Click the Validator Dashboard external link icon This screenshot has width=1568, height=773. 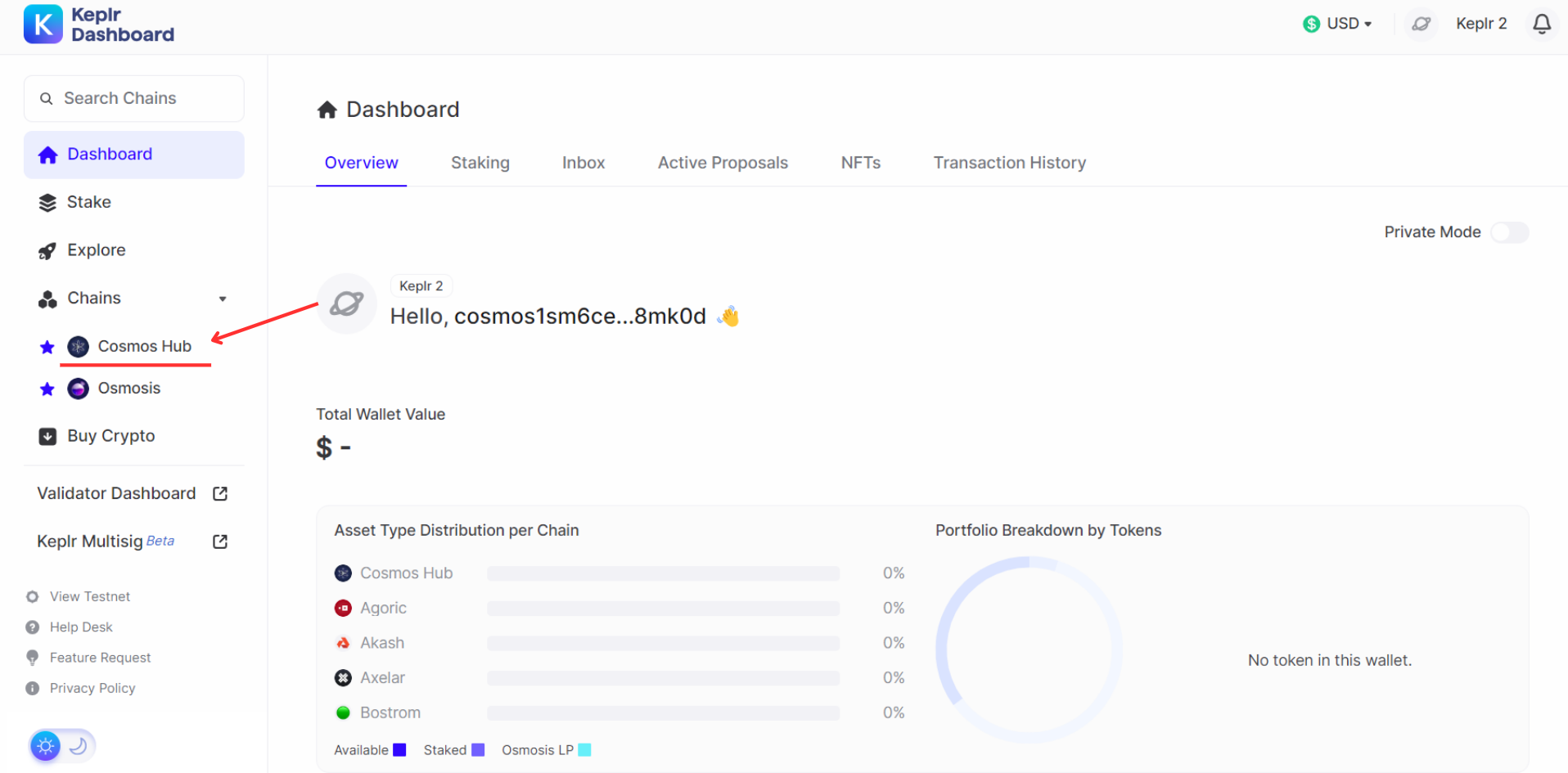pyautogui.click(x=220, y=493)
